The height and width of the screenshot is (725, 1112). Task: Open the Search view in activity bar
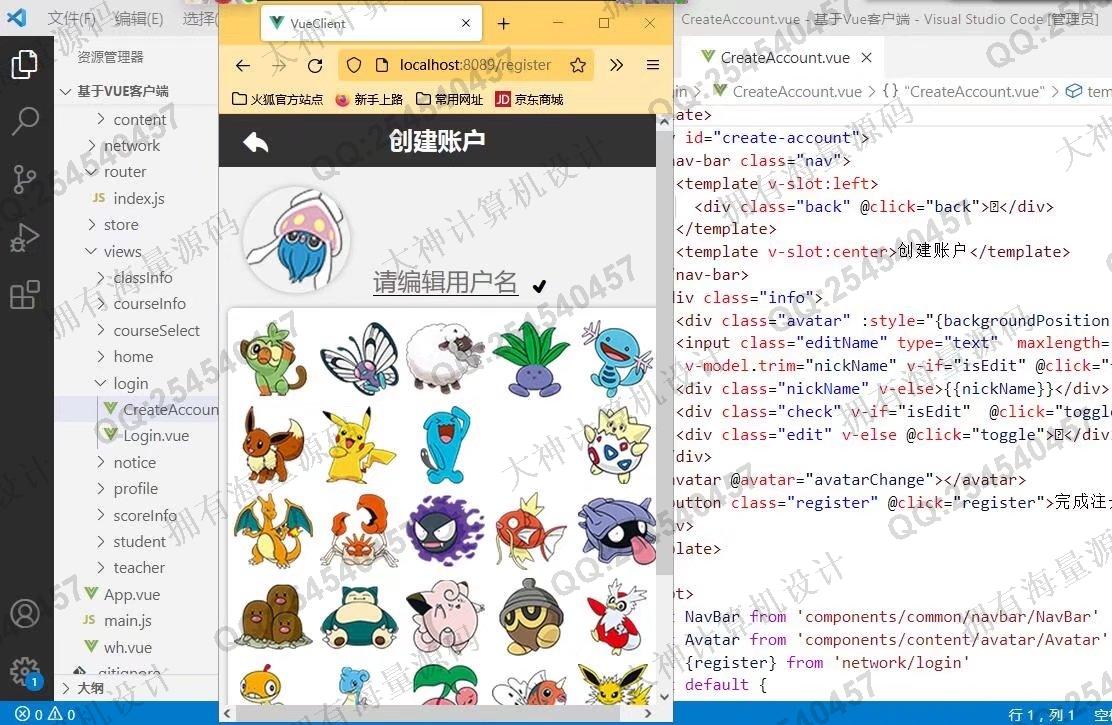coord(25,121)
